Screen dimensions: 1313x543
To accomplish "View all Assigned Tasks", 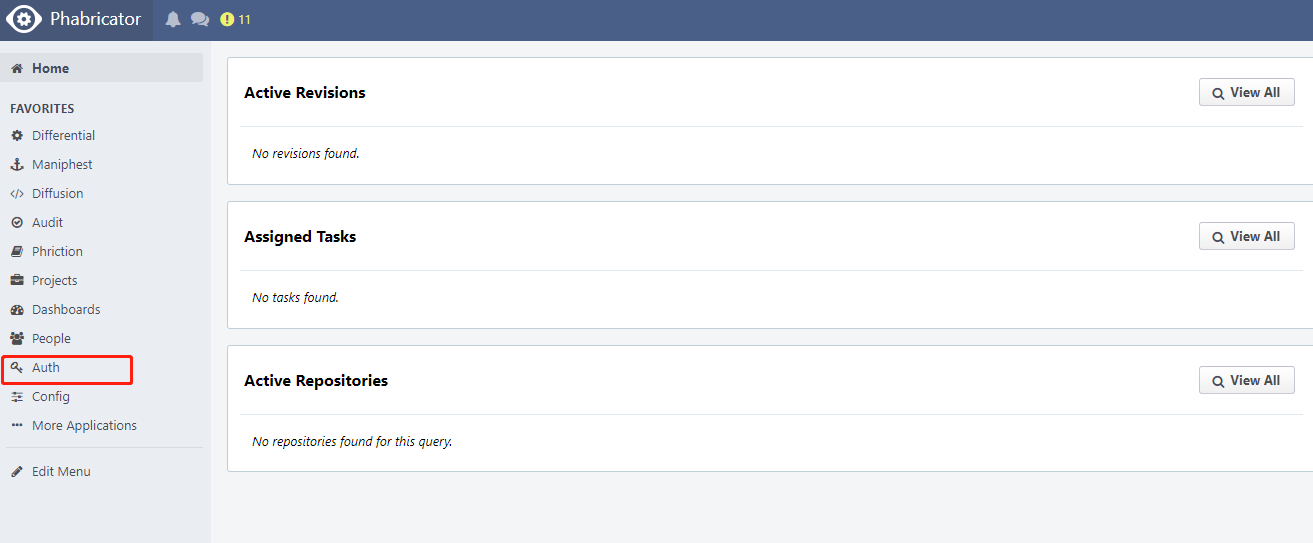I will (1246, 236).
